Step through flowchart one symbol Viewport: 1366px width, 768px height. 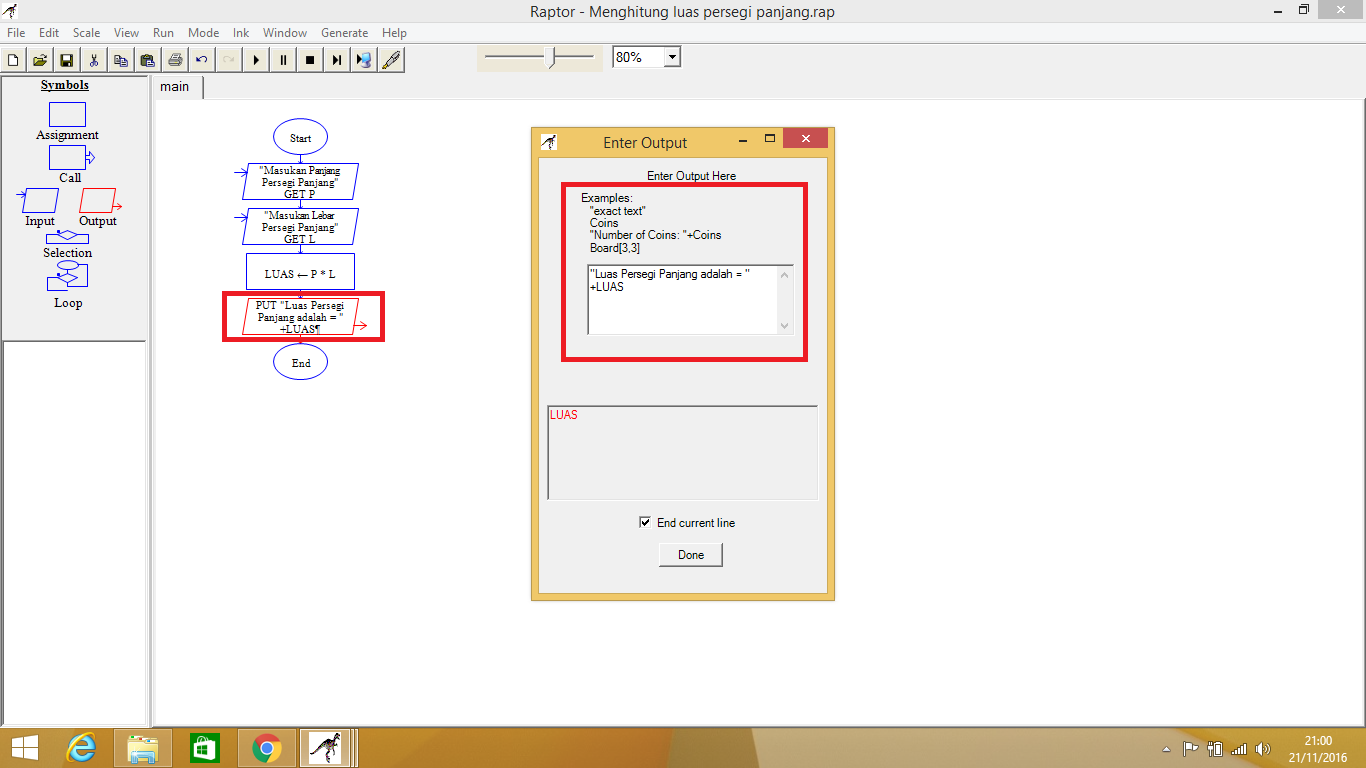pyautogui.click(x=336, y=59)
